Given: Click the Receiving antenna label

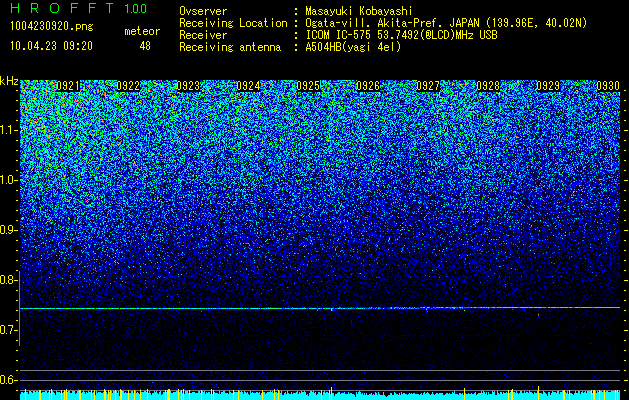Looking at the screenshot, I should (x=230, y=47).
